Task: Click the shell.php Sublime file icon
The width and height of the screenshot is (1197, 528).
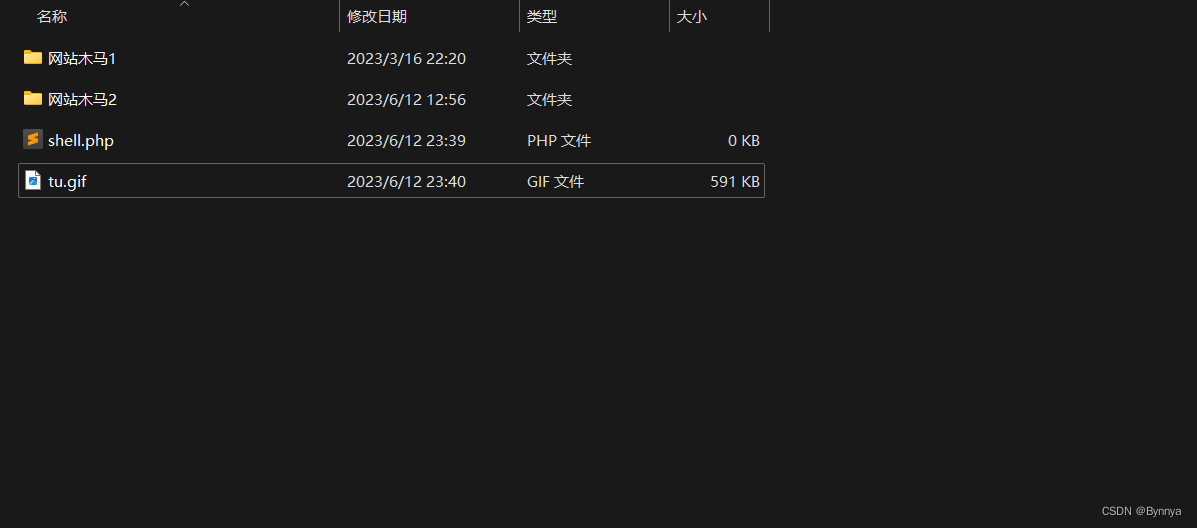Action: point(33,140)
